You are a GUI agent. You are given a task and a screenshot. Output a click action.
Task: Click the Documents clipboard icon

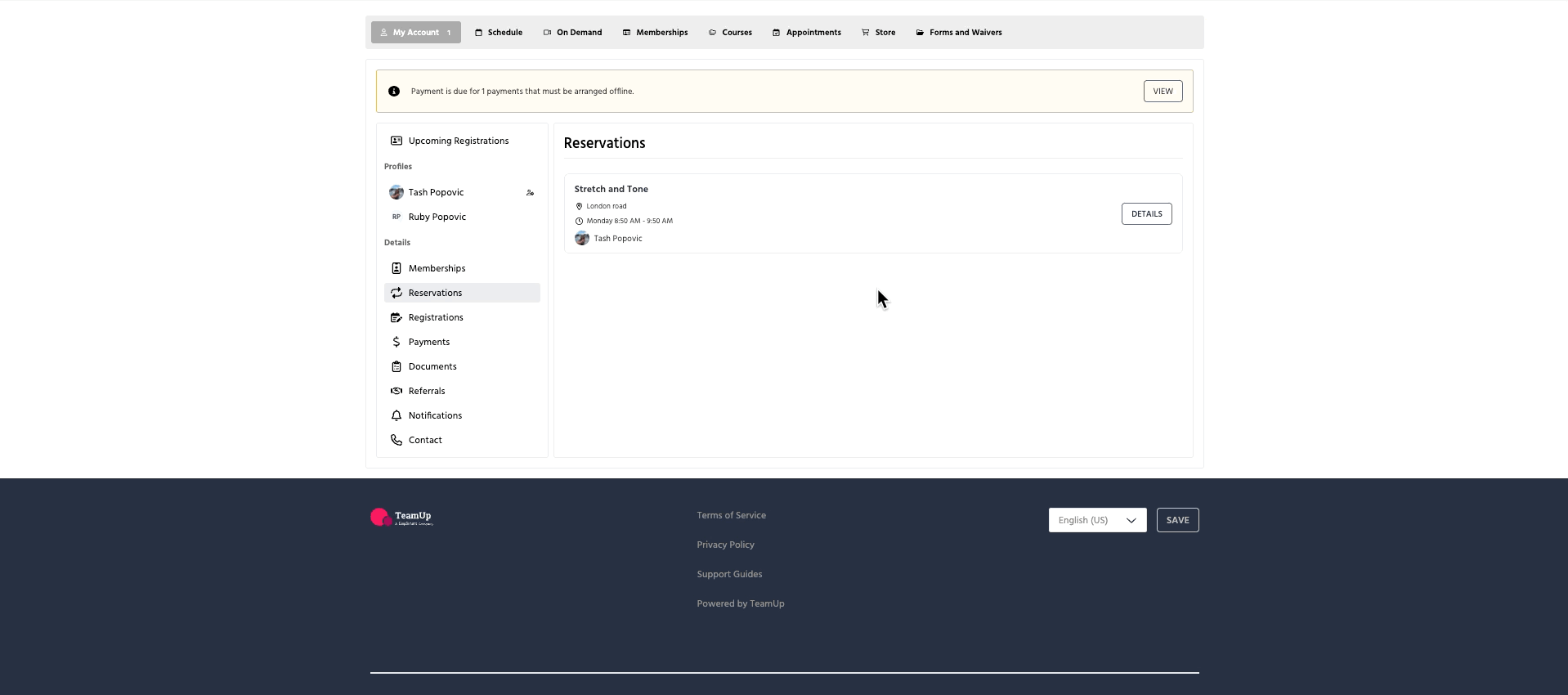(x=396, y=366)
